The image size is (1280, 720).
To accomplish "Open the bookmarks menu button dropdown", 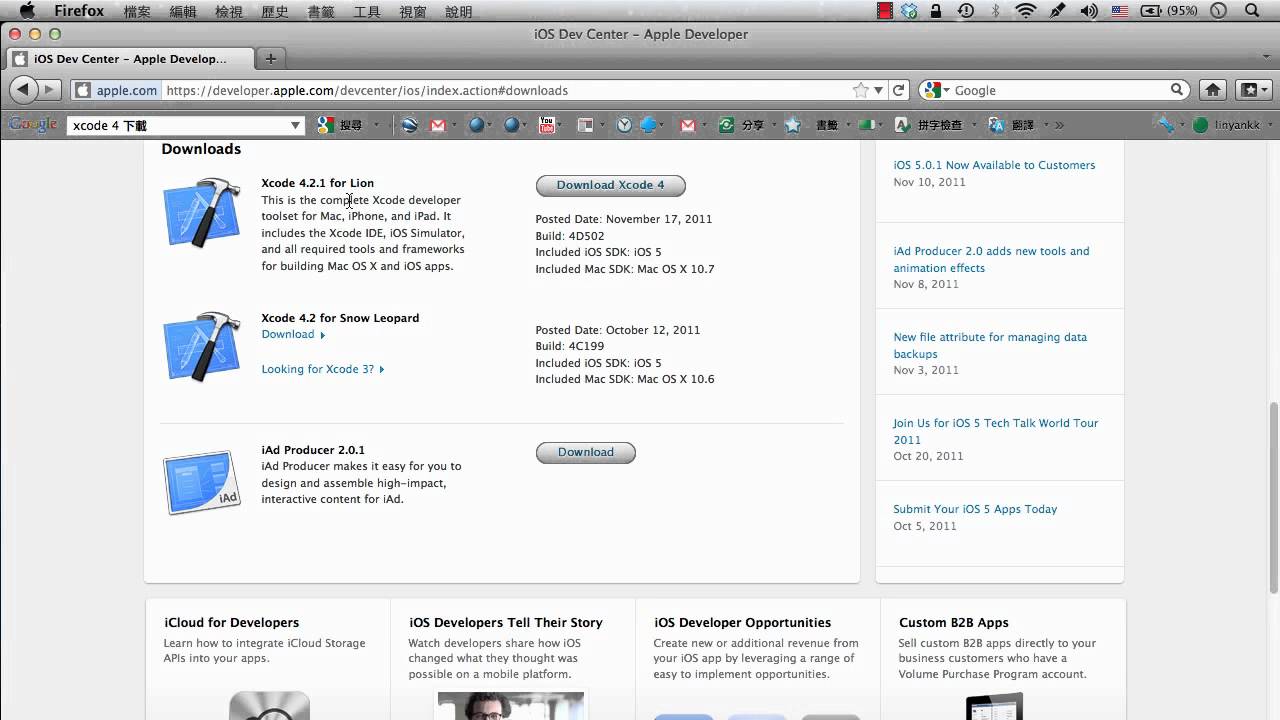I will click(x=1254, y=90).
